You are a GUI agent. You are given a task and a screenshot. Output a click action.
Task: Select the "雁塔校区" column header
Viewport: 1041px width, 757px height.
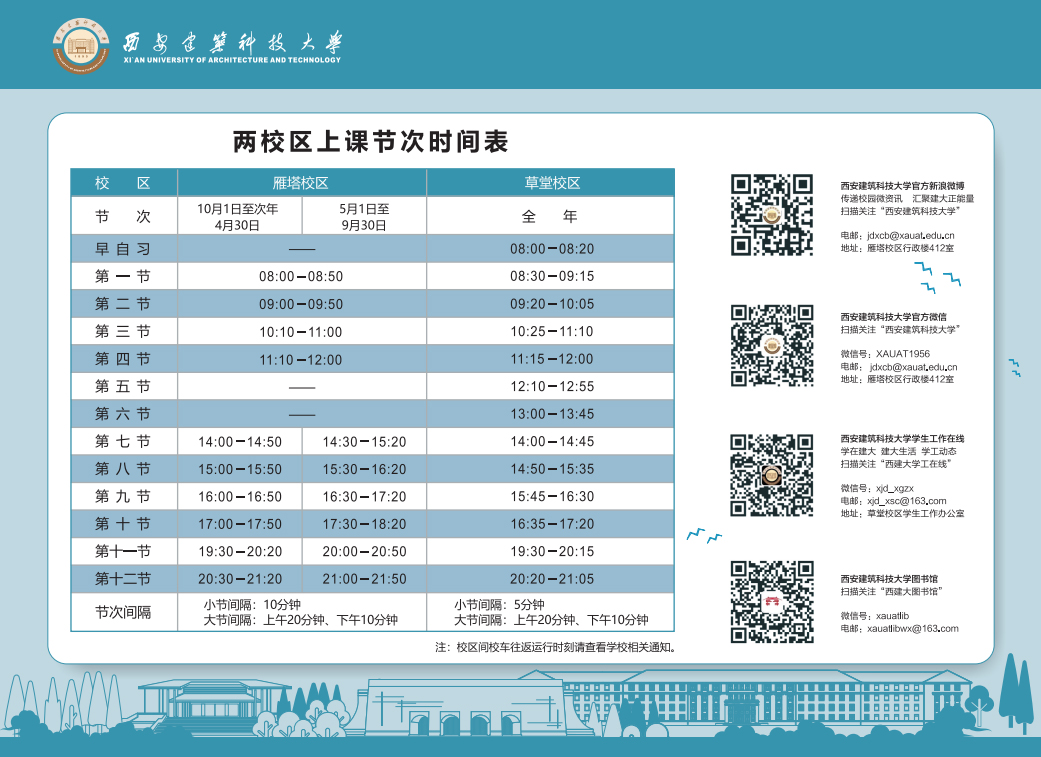pyautogui.click(x=301, y=183)
